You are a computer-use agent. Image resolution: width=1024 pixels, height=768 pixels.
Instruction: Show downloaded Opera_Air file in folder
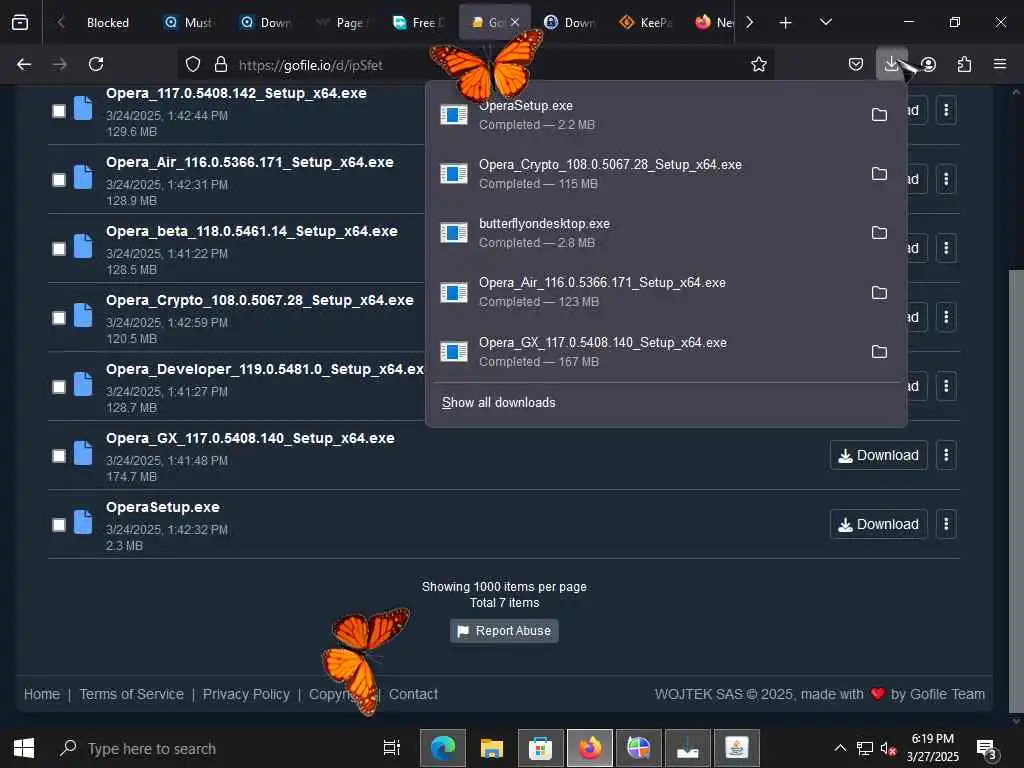pos(879,293)
